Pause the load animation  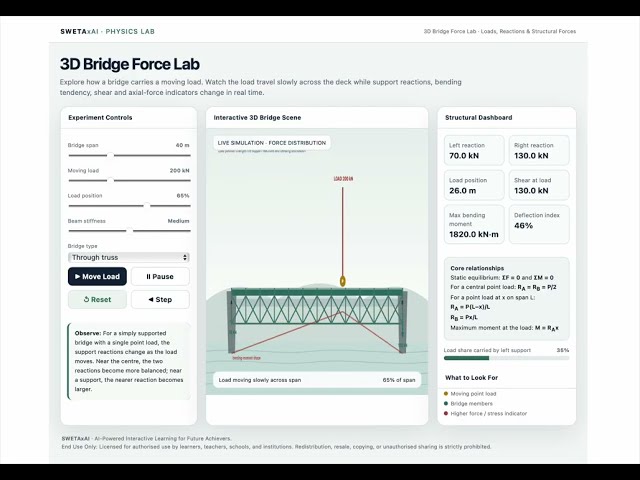160,276
